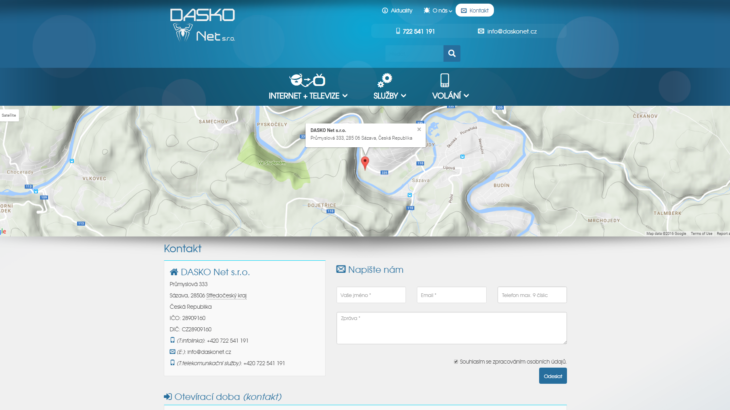730x410 pixels.
Task: Click the Středočeský kraj link
Action: (226, 296)
